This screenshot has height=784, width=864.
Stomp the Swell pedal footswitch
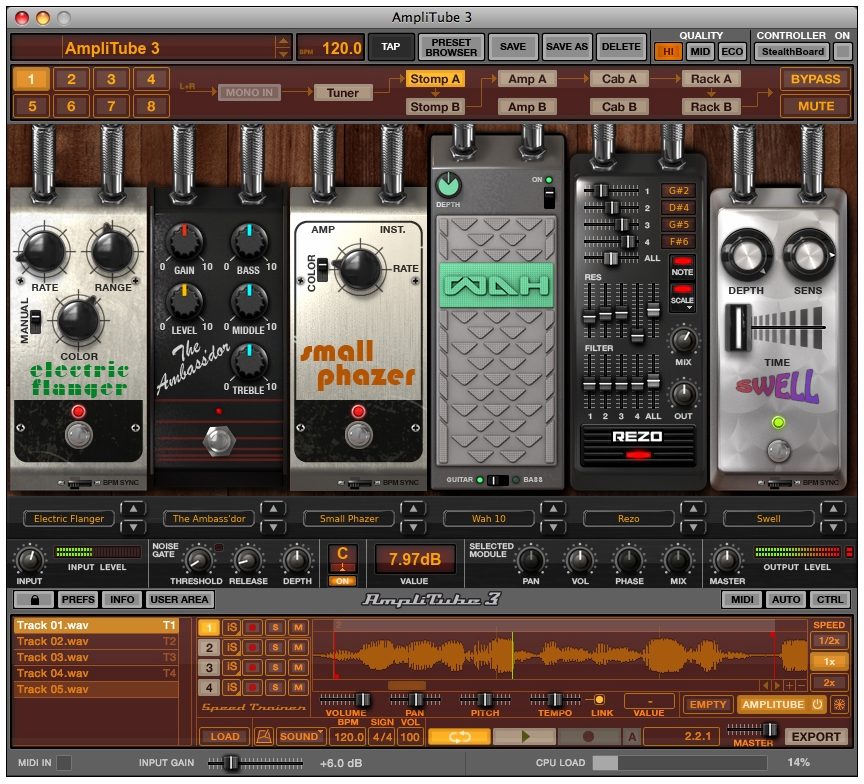[x=778, y=451]
